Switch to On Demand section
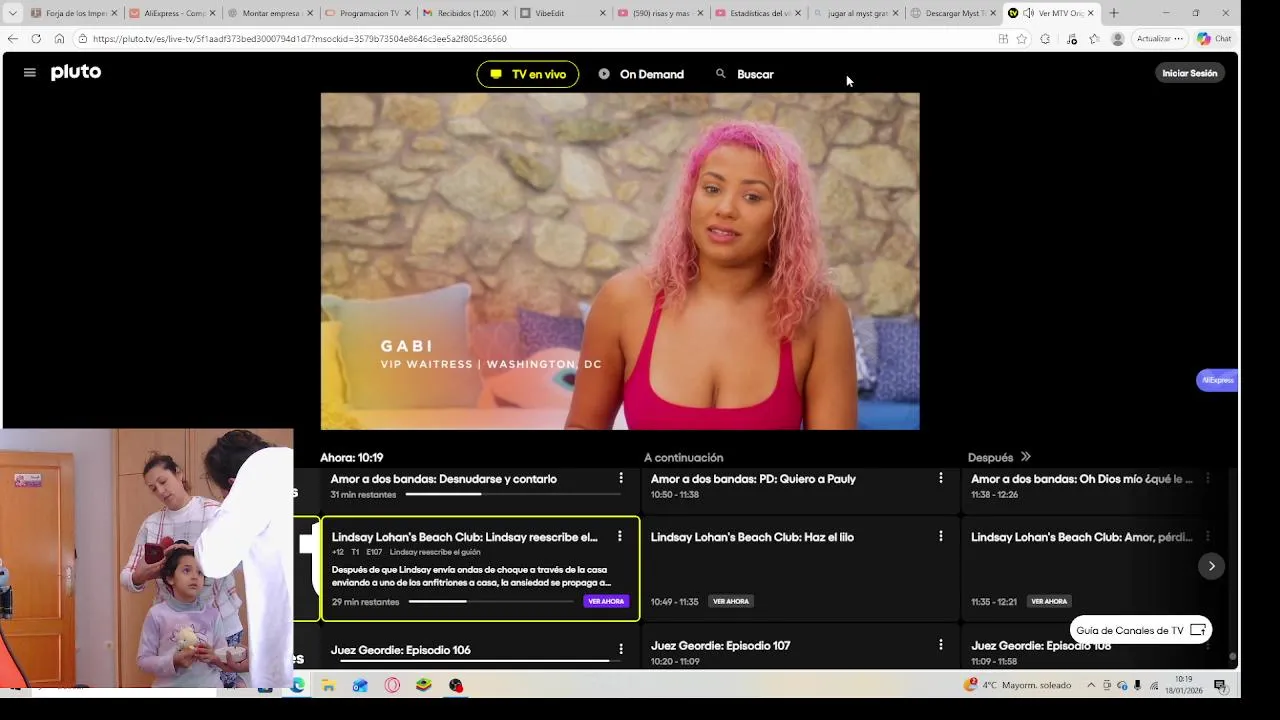This screenshot has width=1280, height=720. [x=641, y=74]
